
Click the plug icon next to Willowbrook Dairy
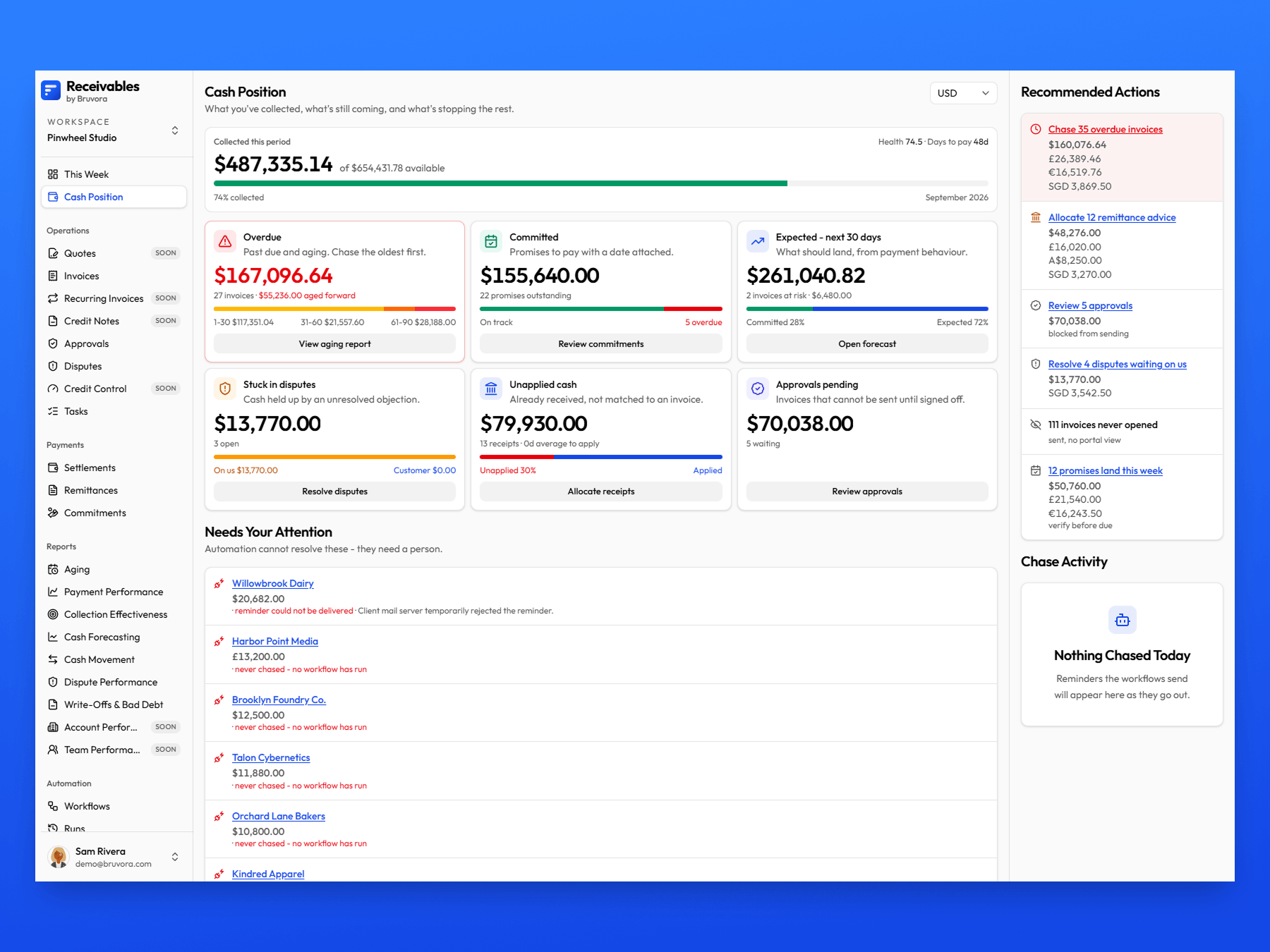point(219,583)
